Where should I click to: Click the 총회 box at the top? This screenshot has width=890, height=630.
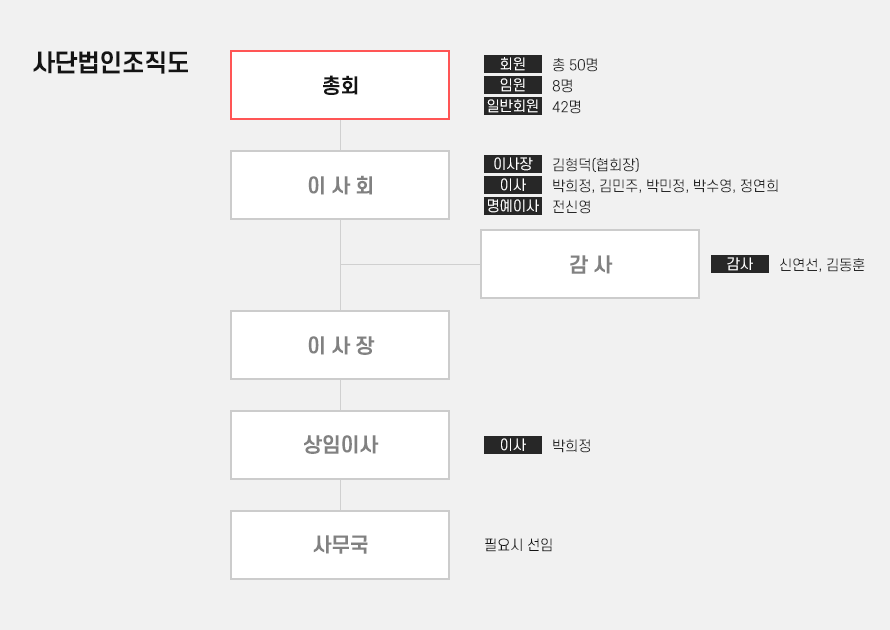[x=340, y=85]
